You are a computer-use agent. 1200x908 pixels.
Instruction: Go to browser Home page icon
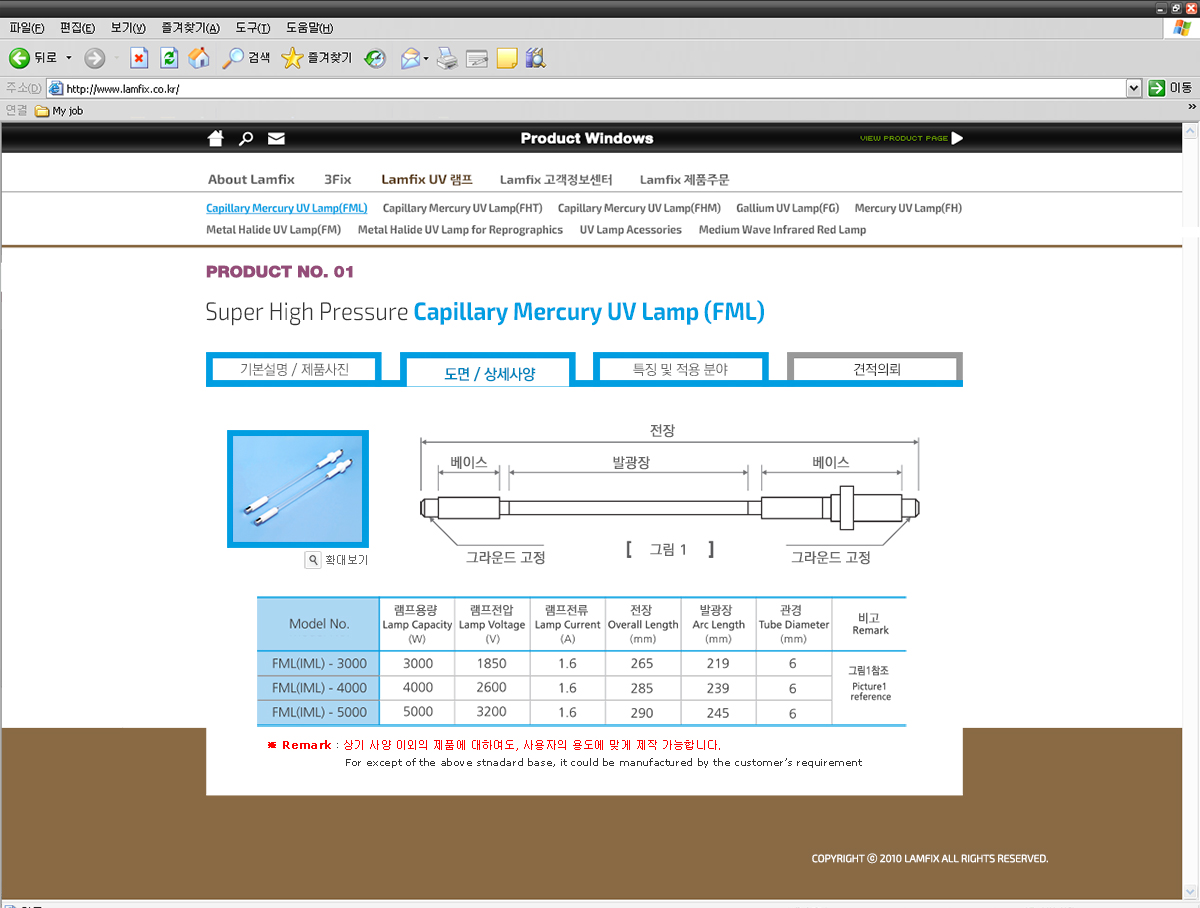(x=199, y=58)
